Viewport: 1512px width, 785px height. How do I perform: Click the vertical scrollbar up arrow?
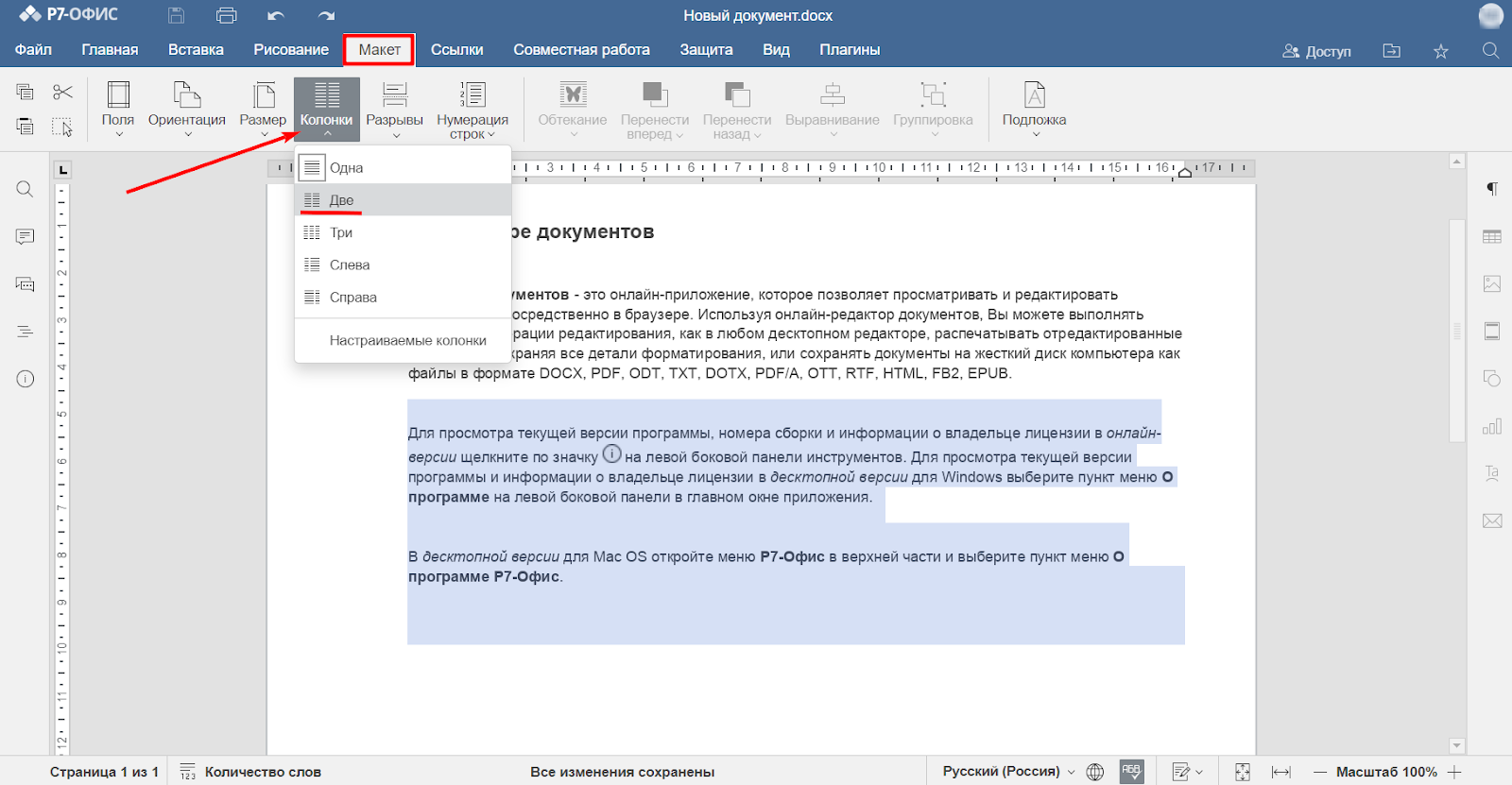click(x=1457, y=162)
